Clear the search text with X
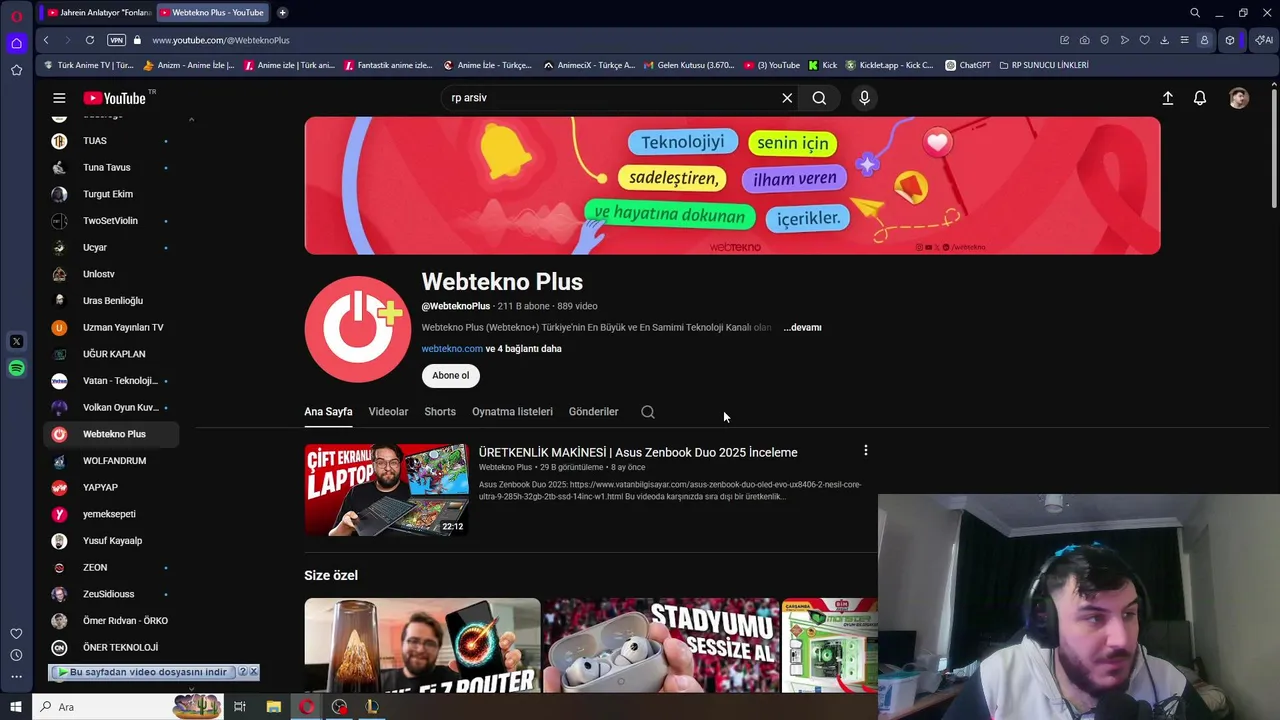 (787, 98)
